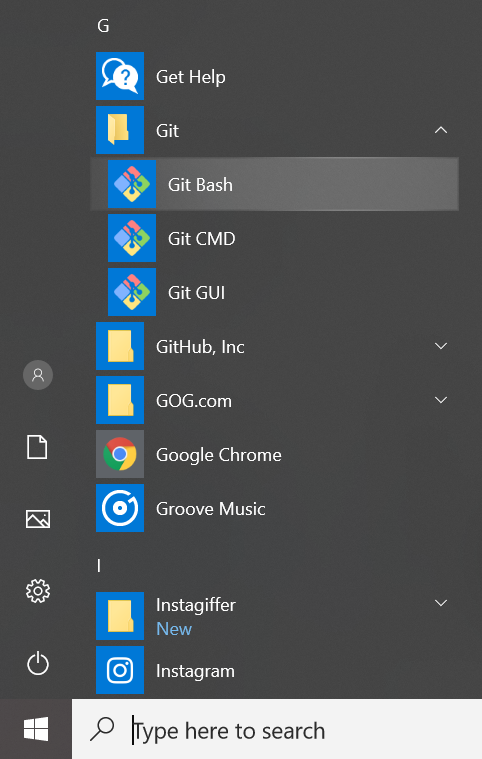This screenshot has height=759, width=482.
Task: Click the "GitHub, Inc" label
Action: coord(200,347)
